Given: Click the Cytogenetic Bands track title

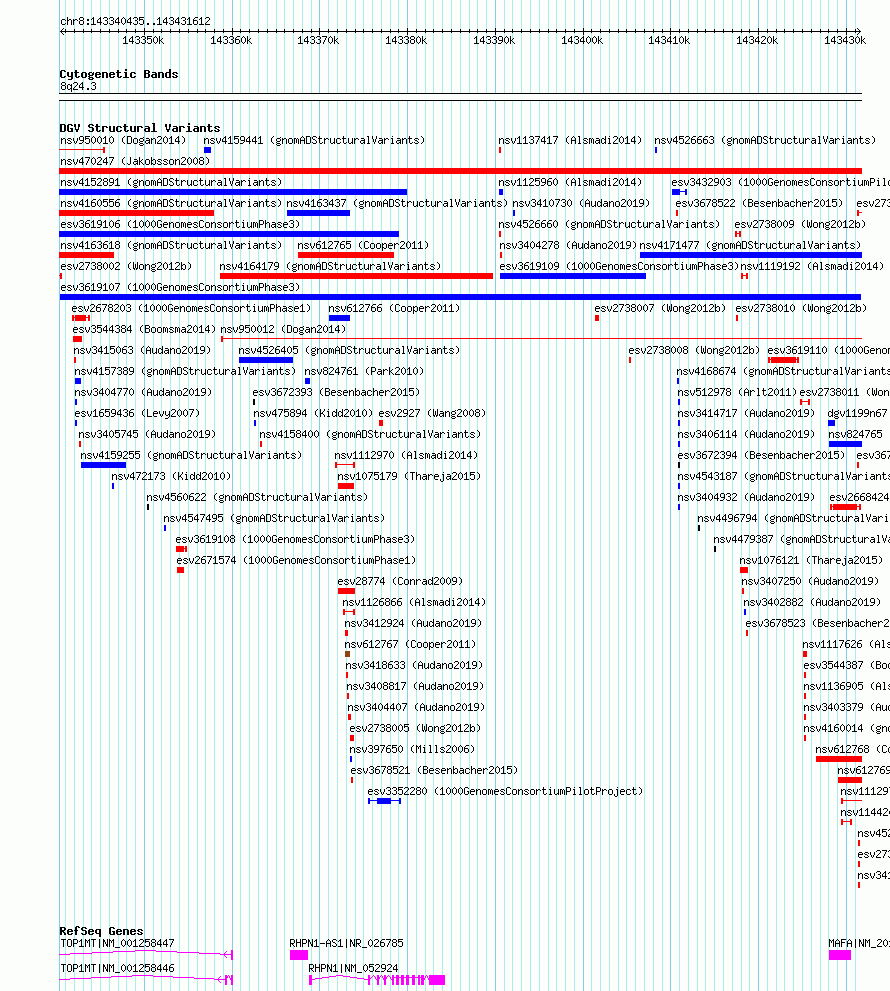Looking at the screenshot, I should (119, 74).
